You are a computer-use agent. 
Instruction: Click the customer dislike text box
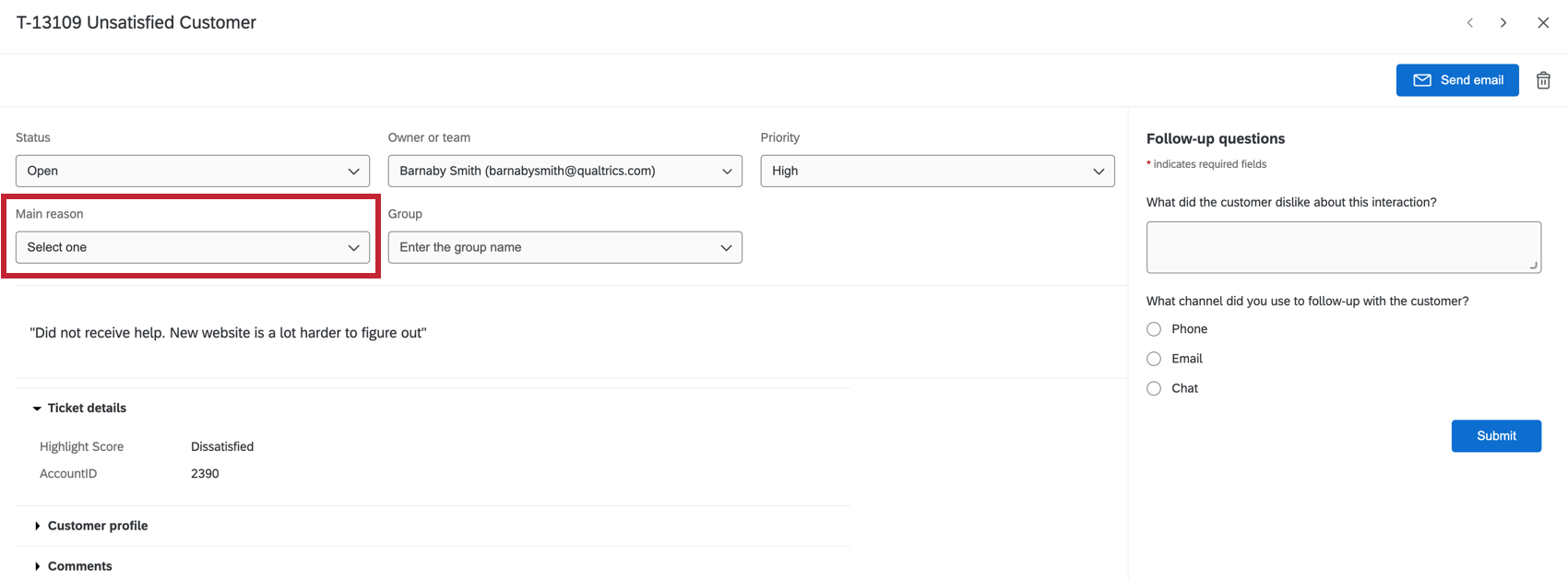(x=1343, y=247)
